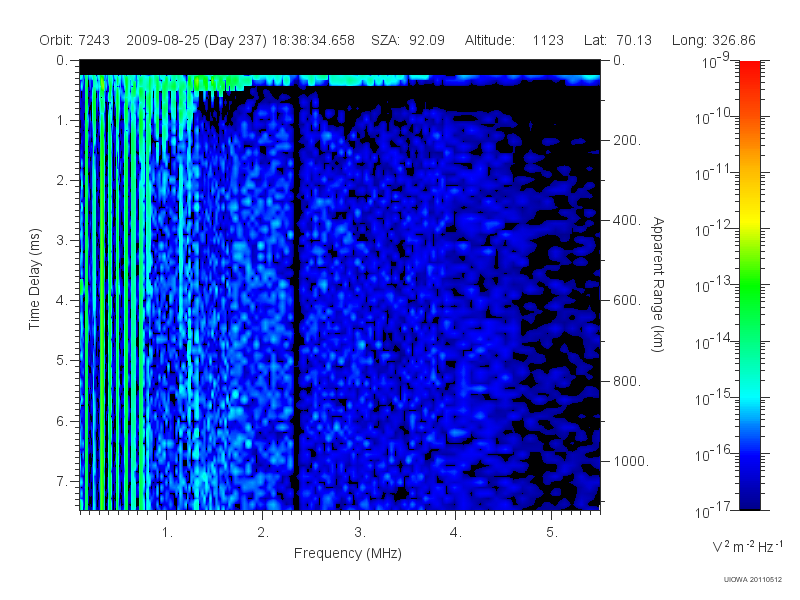Click the colorbar tick label 10^-12
The image size is (800, 600).
click(714, 229)
